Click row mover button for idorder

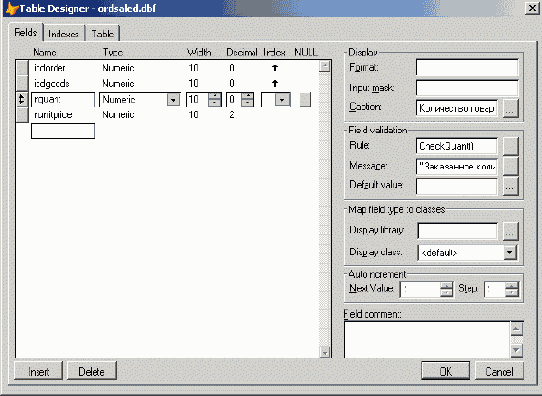(22, 68)
